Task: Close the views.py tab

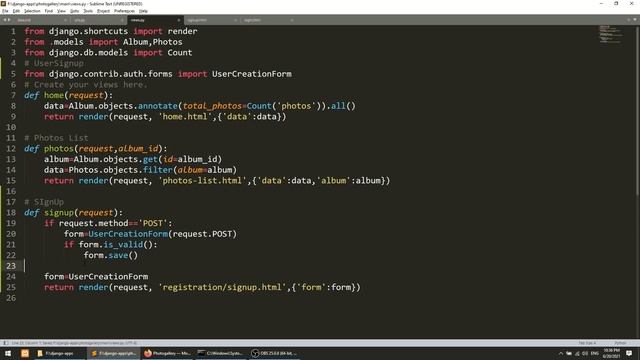Action: pyautogui.click(x=178, y=20)
